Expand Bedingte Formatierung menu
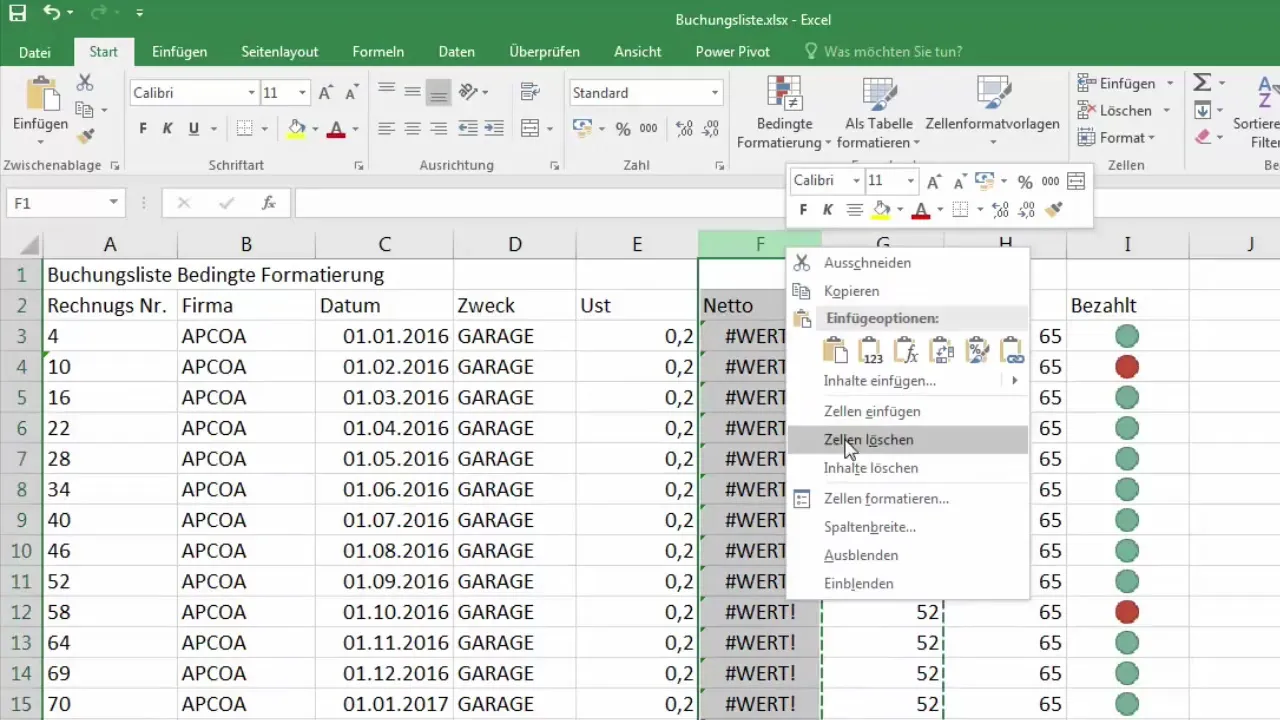 (783, 114)
